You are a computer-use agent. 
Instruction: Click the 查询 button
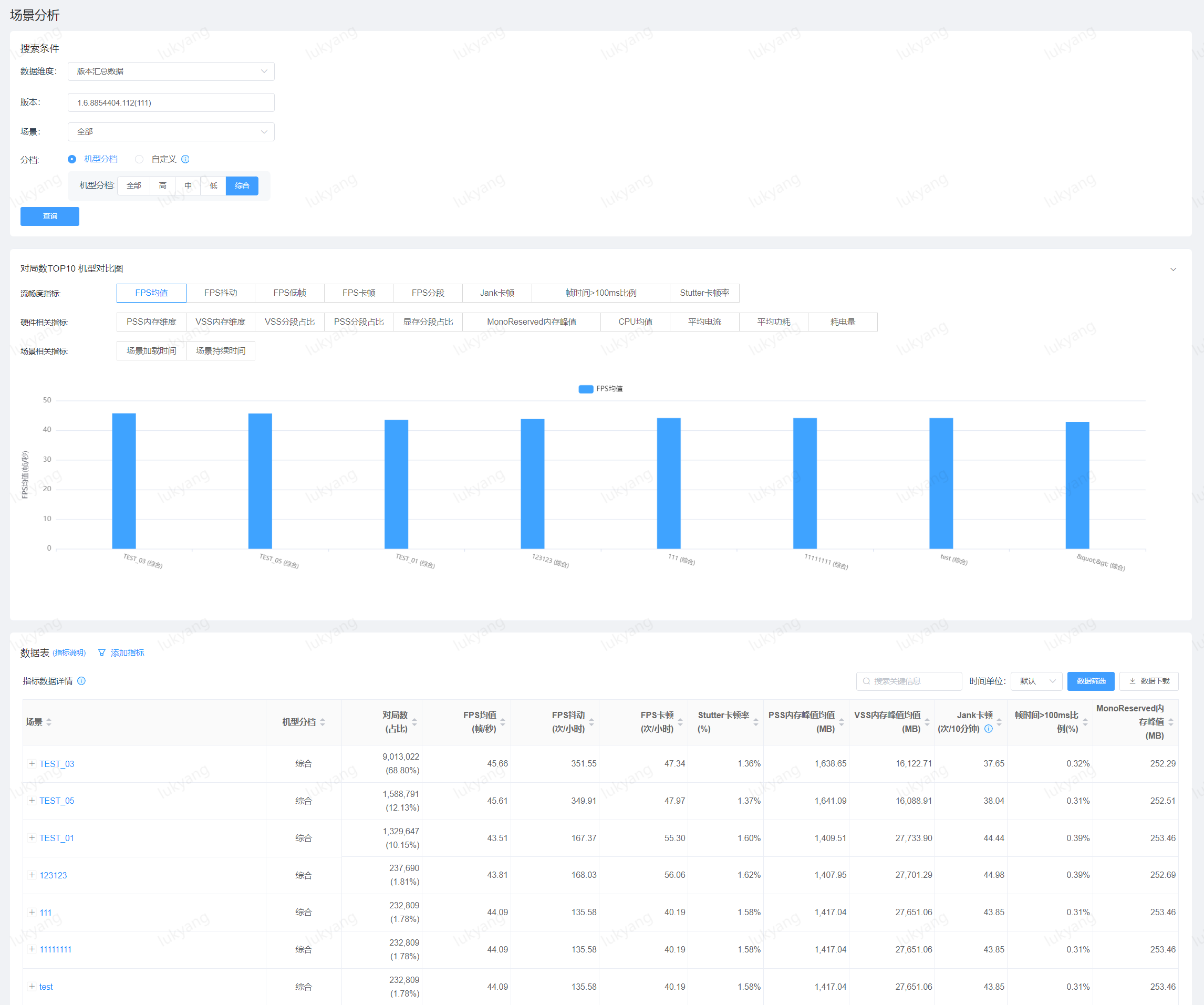(50, 216)
